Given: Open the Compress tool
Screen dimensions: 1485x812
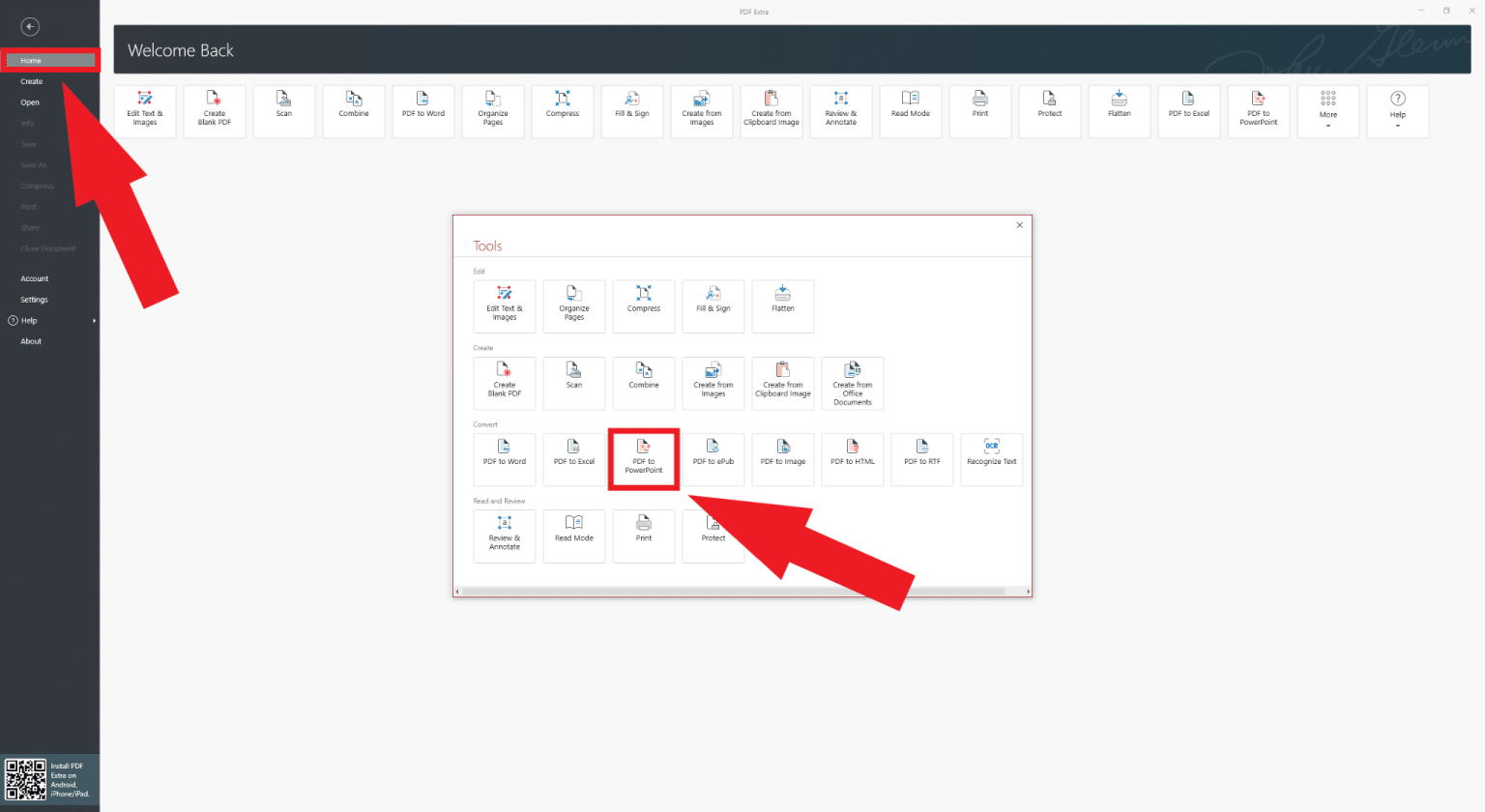Looking at the screenshot, I should tap(562, 110).
